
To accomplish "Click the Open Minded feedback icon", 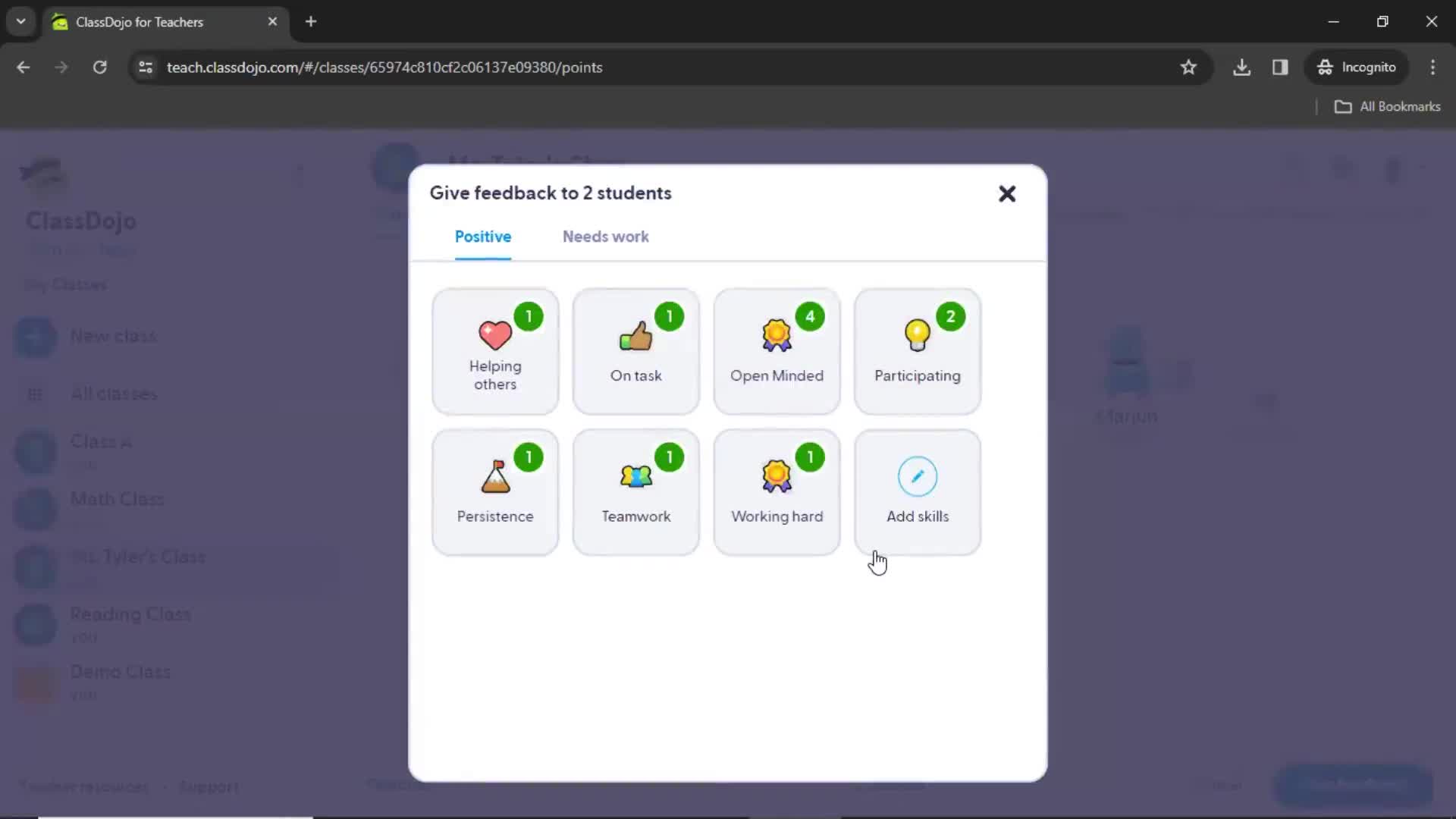I will pos(777,350).
